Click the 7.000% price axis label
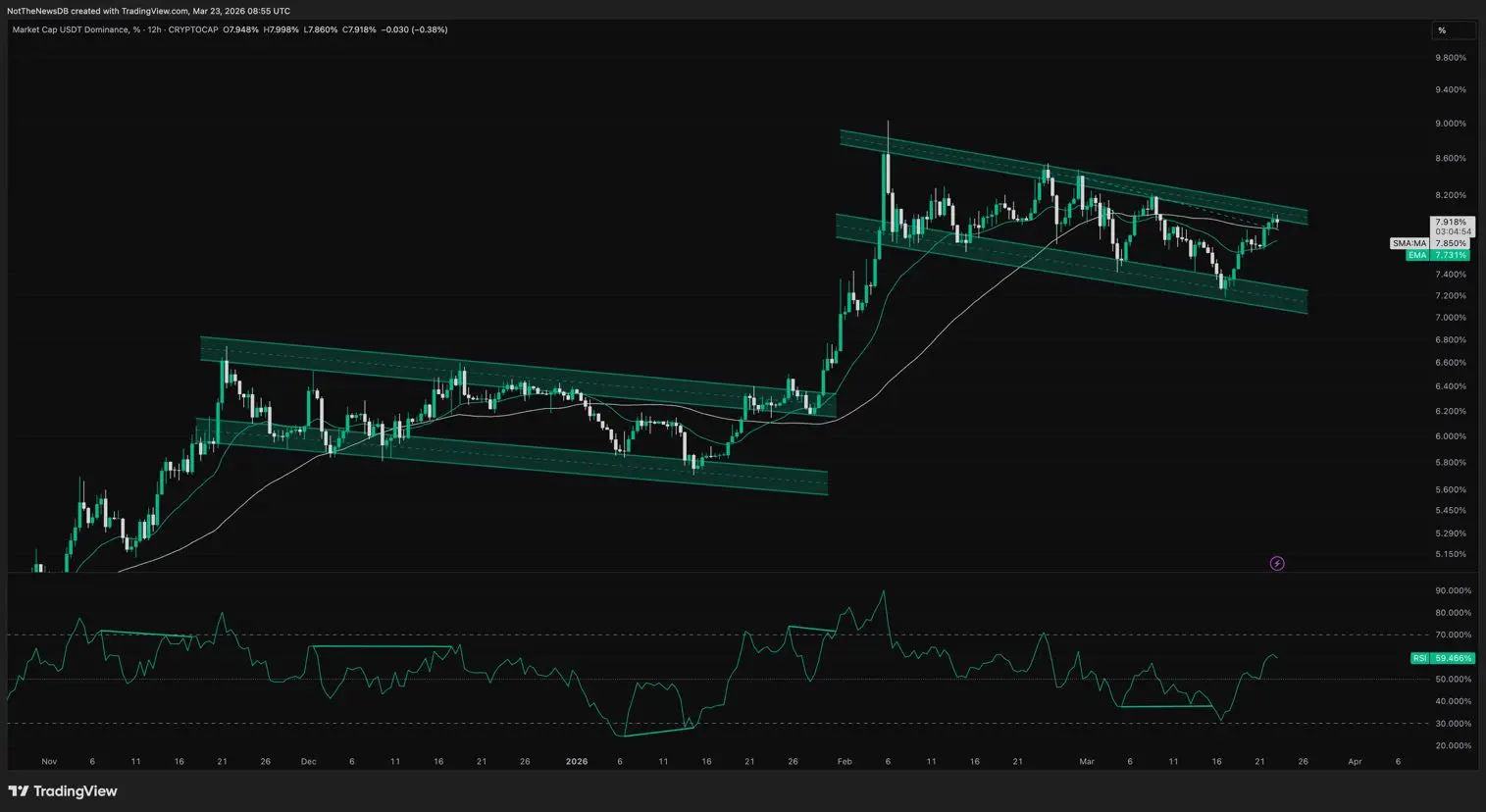The image size is (1486, 812). coord(1451,318)
